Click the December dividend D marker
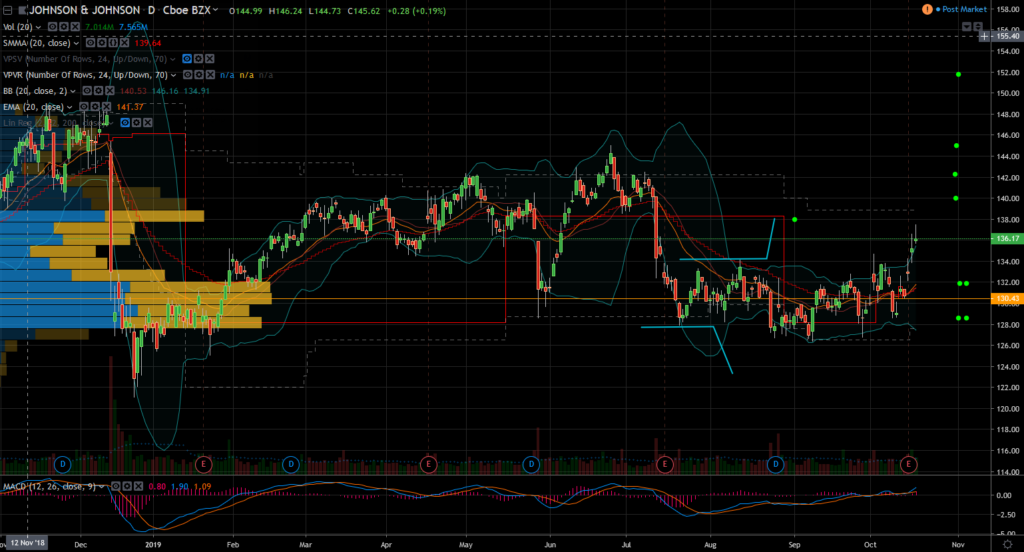1024x552 pixels. tap(63, 464)
